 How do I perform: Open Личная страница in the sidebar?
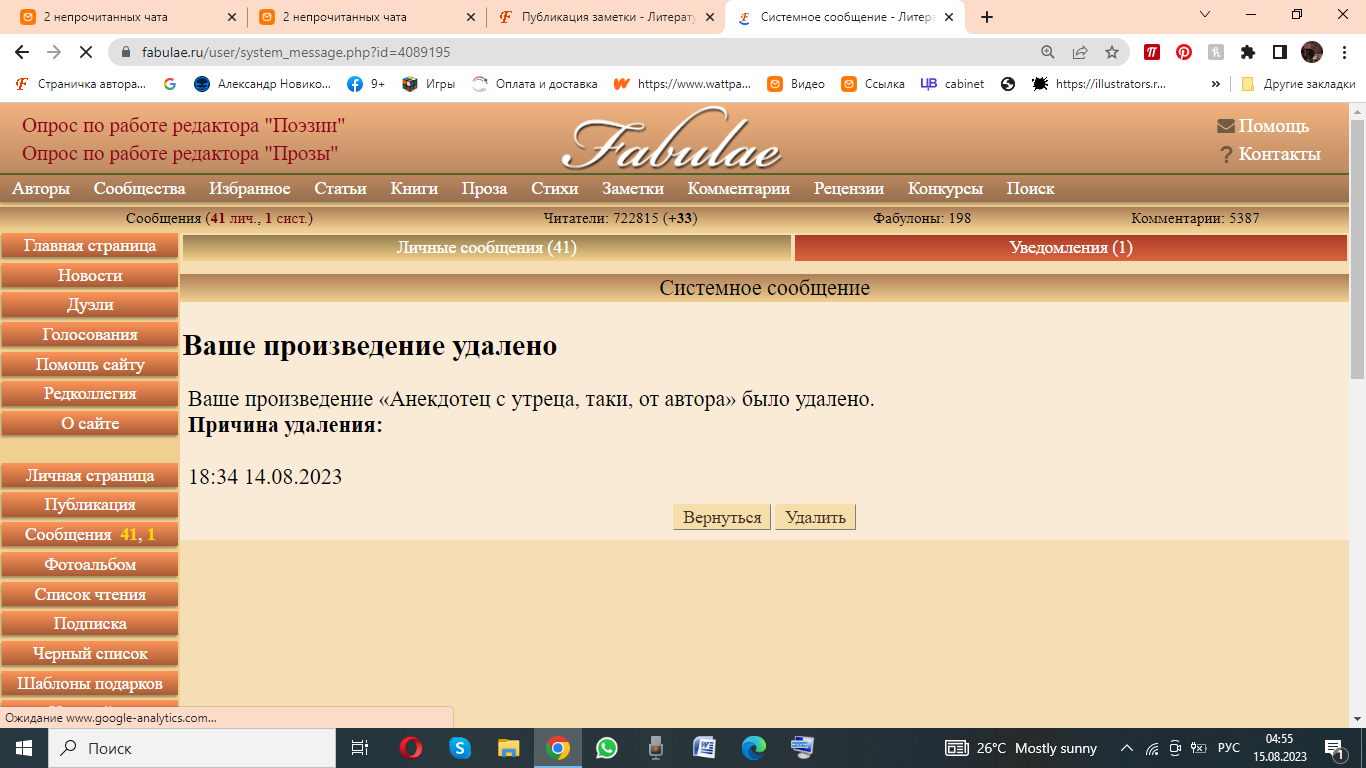pyautogui.click(x=90, y=476)
